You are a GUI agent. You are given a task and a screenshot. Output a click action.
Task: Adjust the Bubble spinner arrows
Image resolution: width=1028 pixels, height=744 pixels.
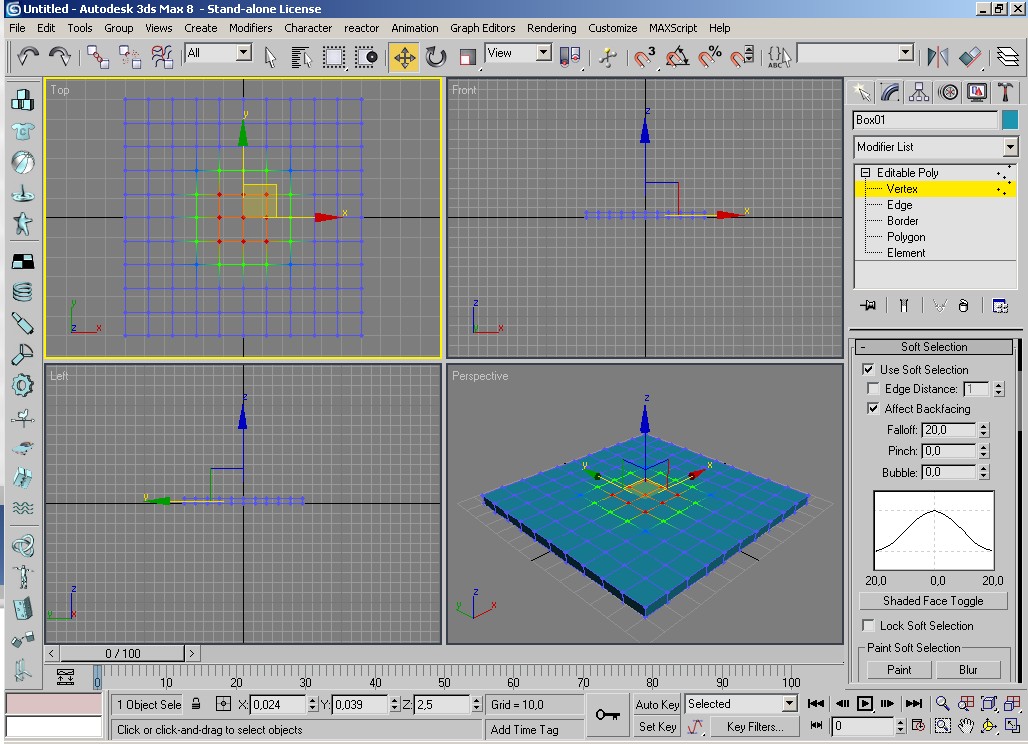[x=983, y=472]
